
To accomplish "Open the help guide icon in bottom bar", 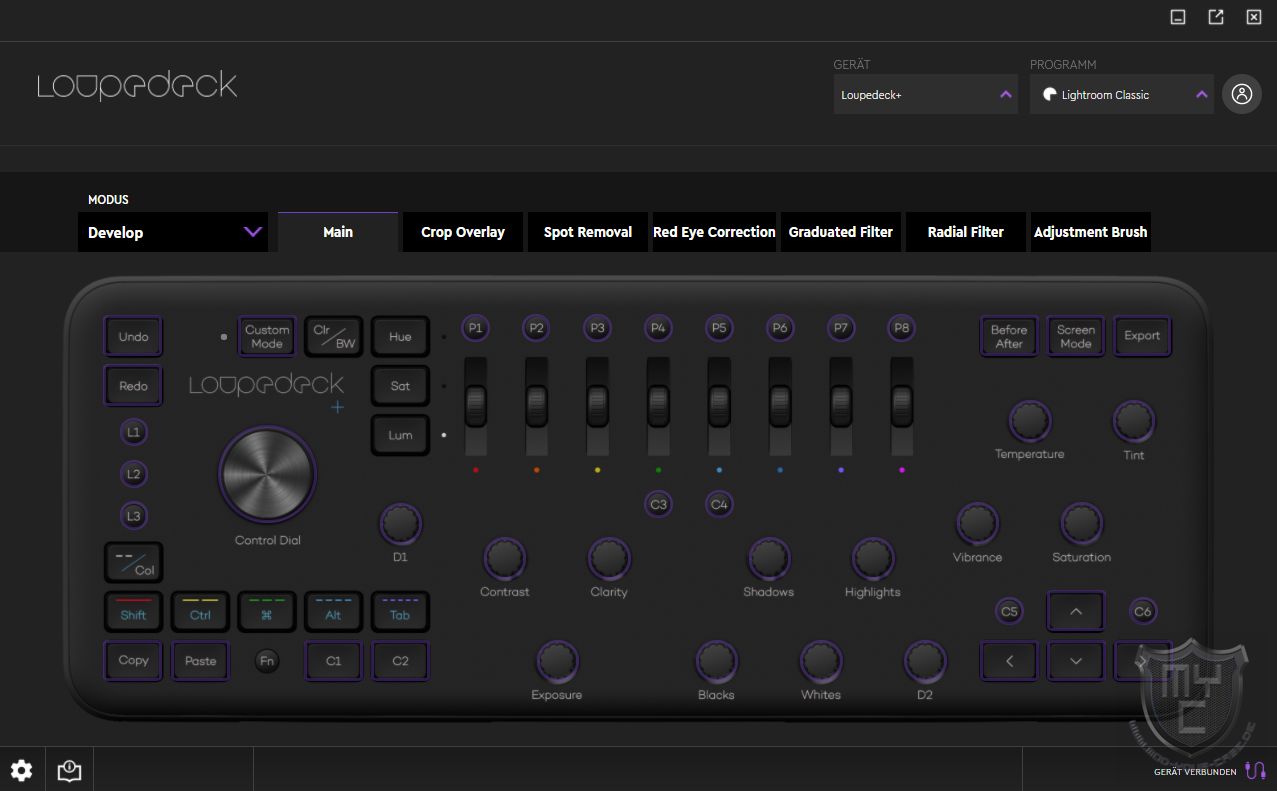I will (x=69, y=770).
